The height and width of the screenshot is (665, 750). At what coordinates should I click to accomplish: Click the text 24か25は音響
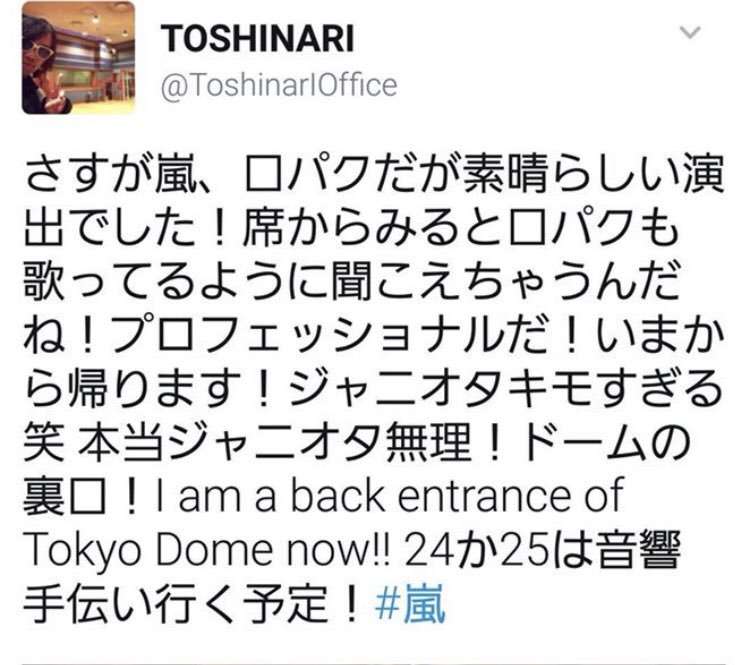click(542, 550)
